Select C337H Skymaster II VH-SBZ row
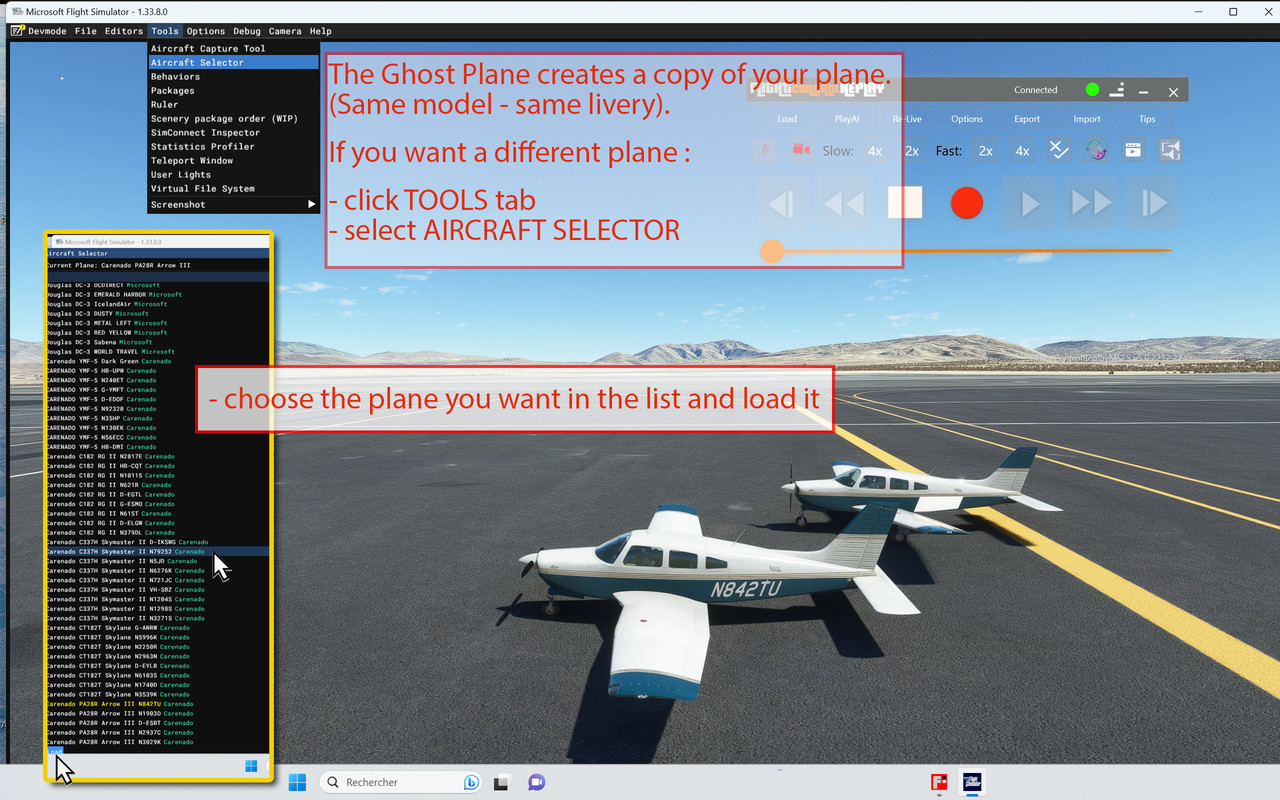The height and width of the screenshot is (800, 1280). pyautogui.click(x=158, y=589)
